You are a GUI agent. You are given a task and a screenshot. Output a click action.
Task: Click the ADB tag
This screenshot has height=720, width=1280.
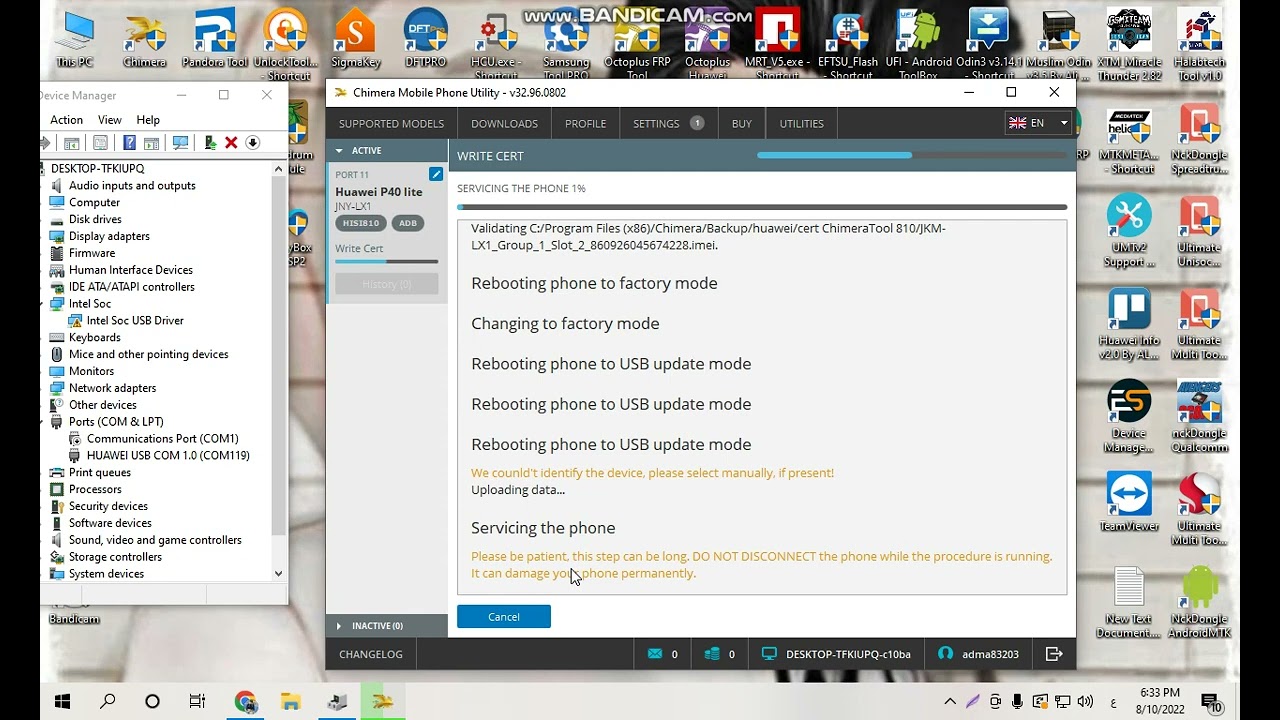pyautogui.click(x=408, y=223)
